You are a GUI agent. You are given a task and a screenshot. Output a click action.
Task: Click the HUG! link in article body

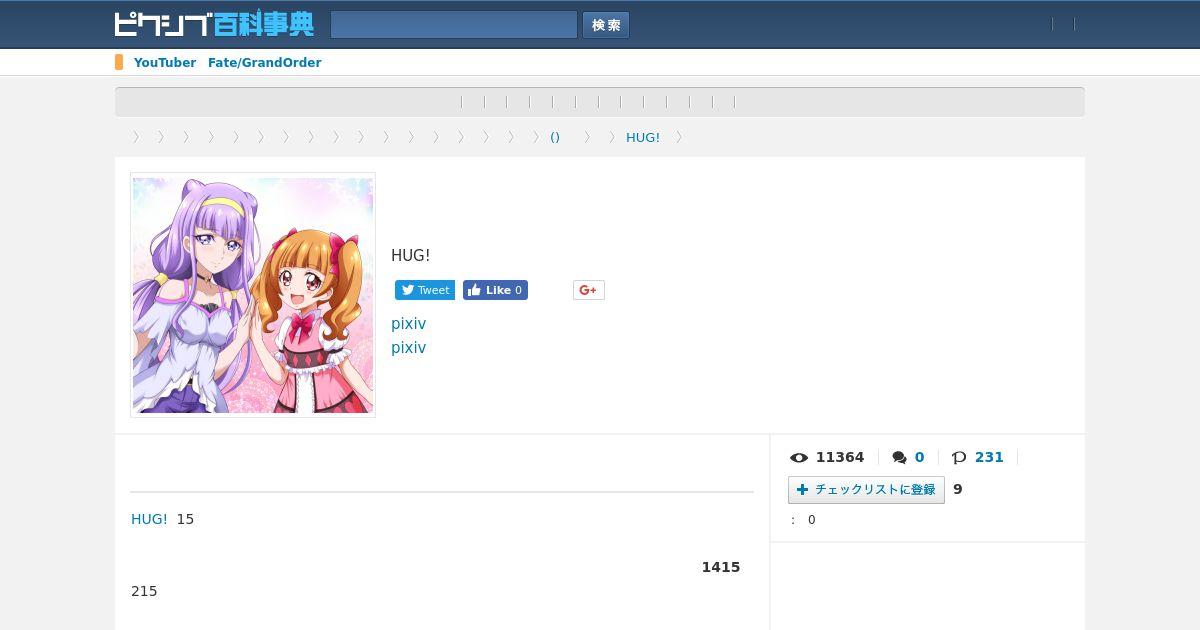(x=149, y=519)
